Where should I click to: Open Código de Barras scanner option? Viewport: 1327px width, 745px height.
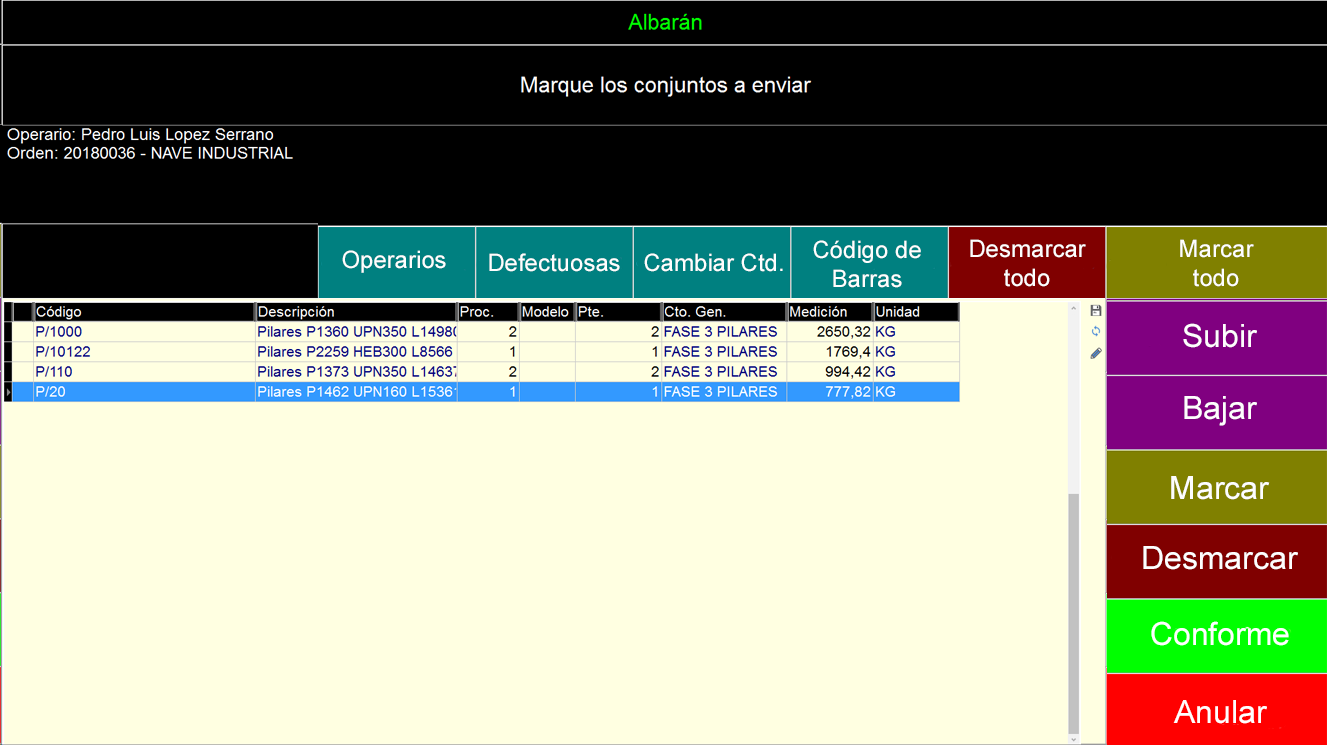click(x=867, y=263)
